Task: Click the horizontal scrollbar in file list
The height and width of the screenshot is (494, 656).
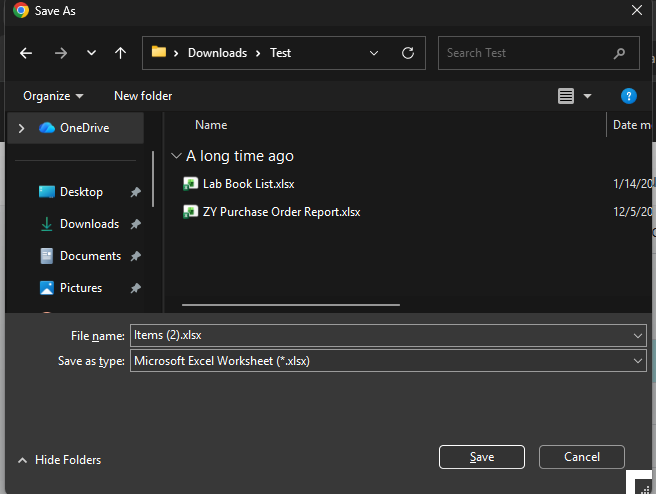Action: coord(291,304)
